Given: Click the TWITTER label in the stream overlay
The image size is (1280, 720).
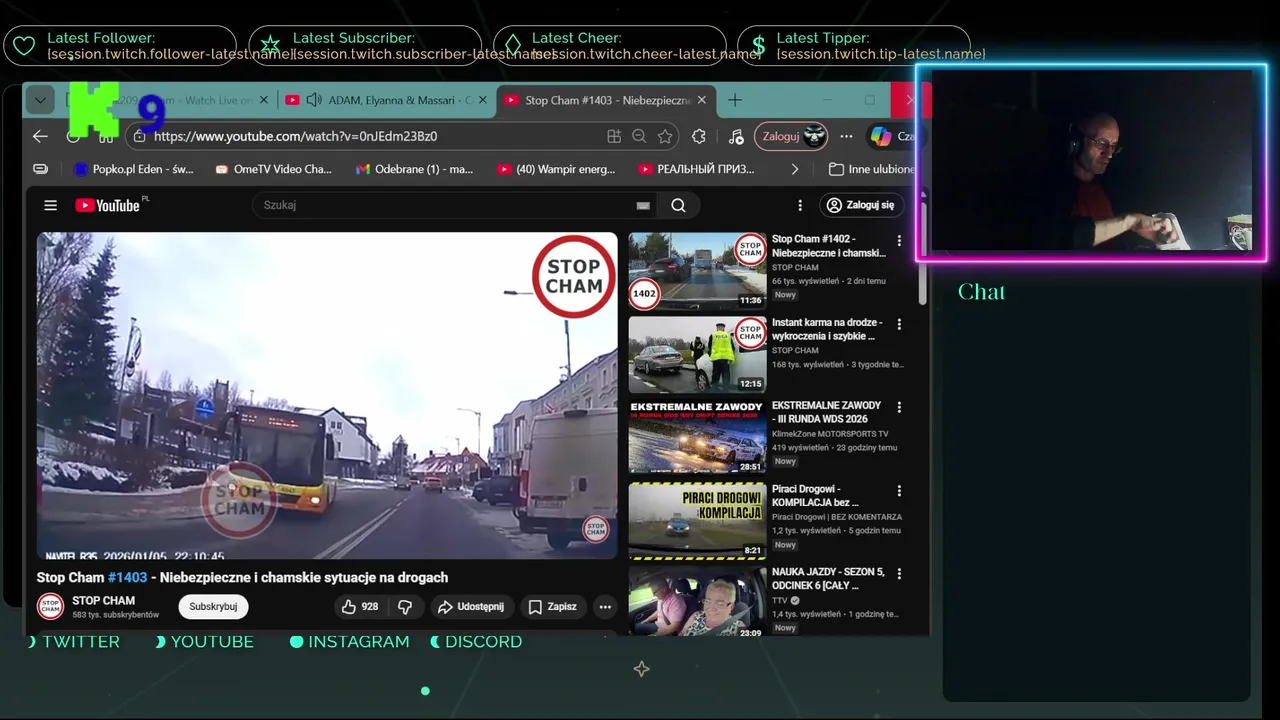Looking at the screenshot, I should pyautogui.click(x=81, y=642).
